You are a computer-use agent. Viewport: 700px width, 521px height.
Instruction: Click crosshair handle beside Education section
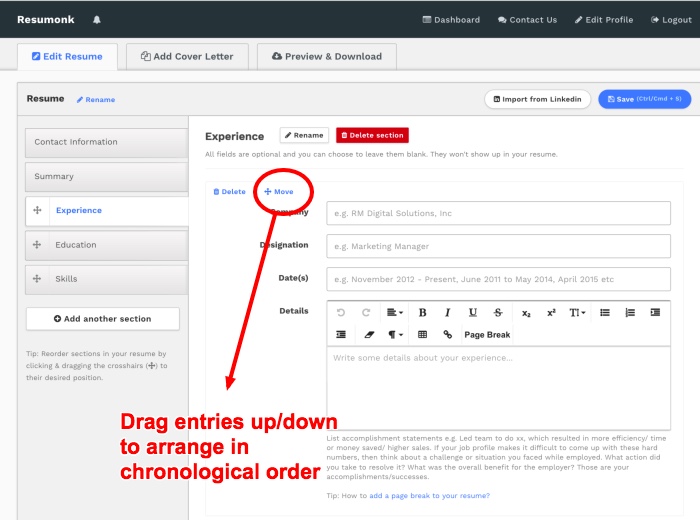coord(37,245)
